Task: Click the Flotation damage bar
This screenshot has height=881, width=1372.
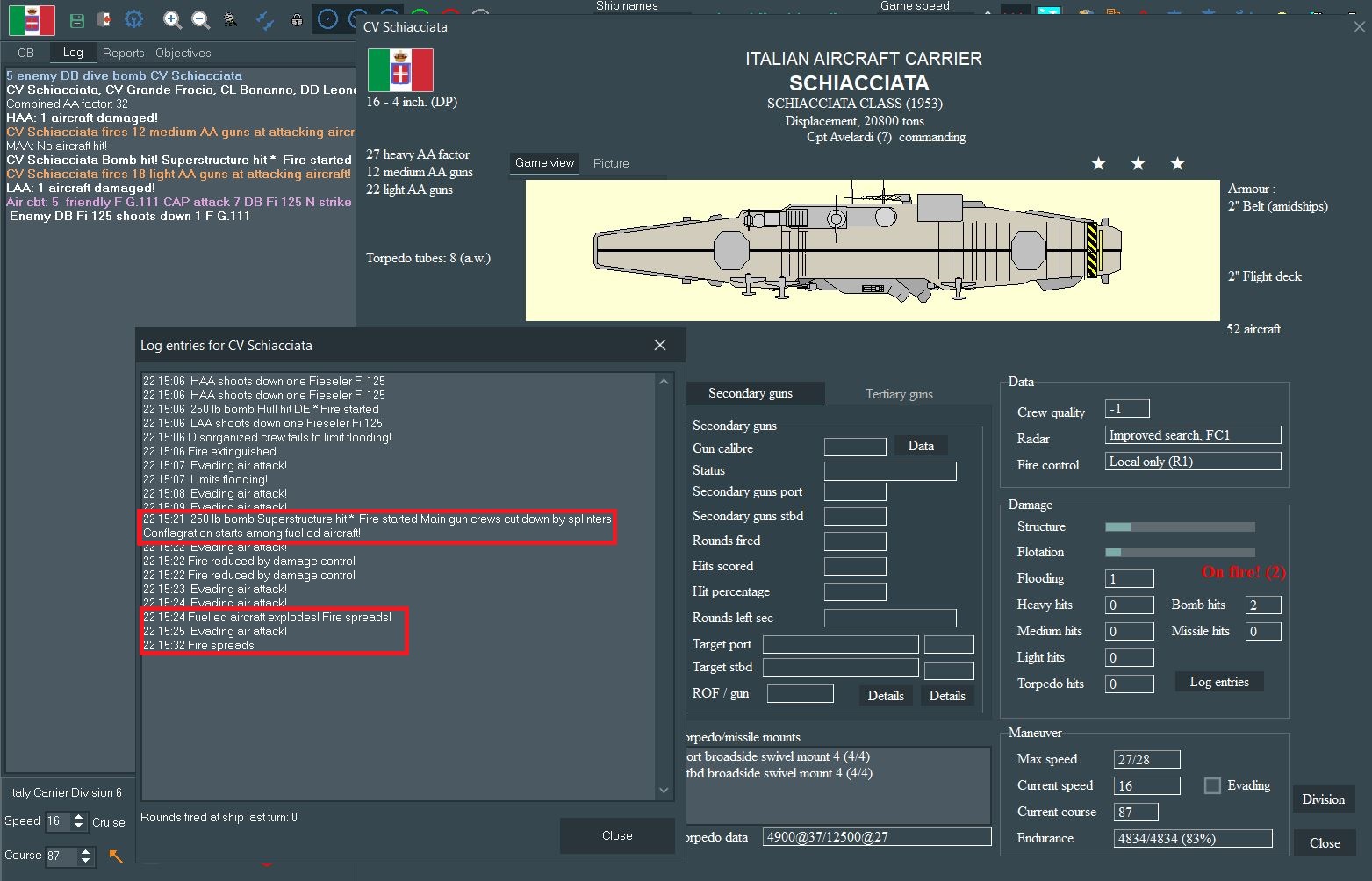Action: click(1180, 552)
